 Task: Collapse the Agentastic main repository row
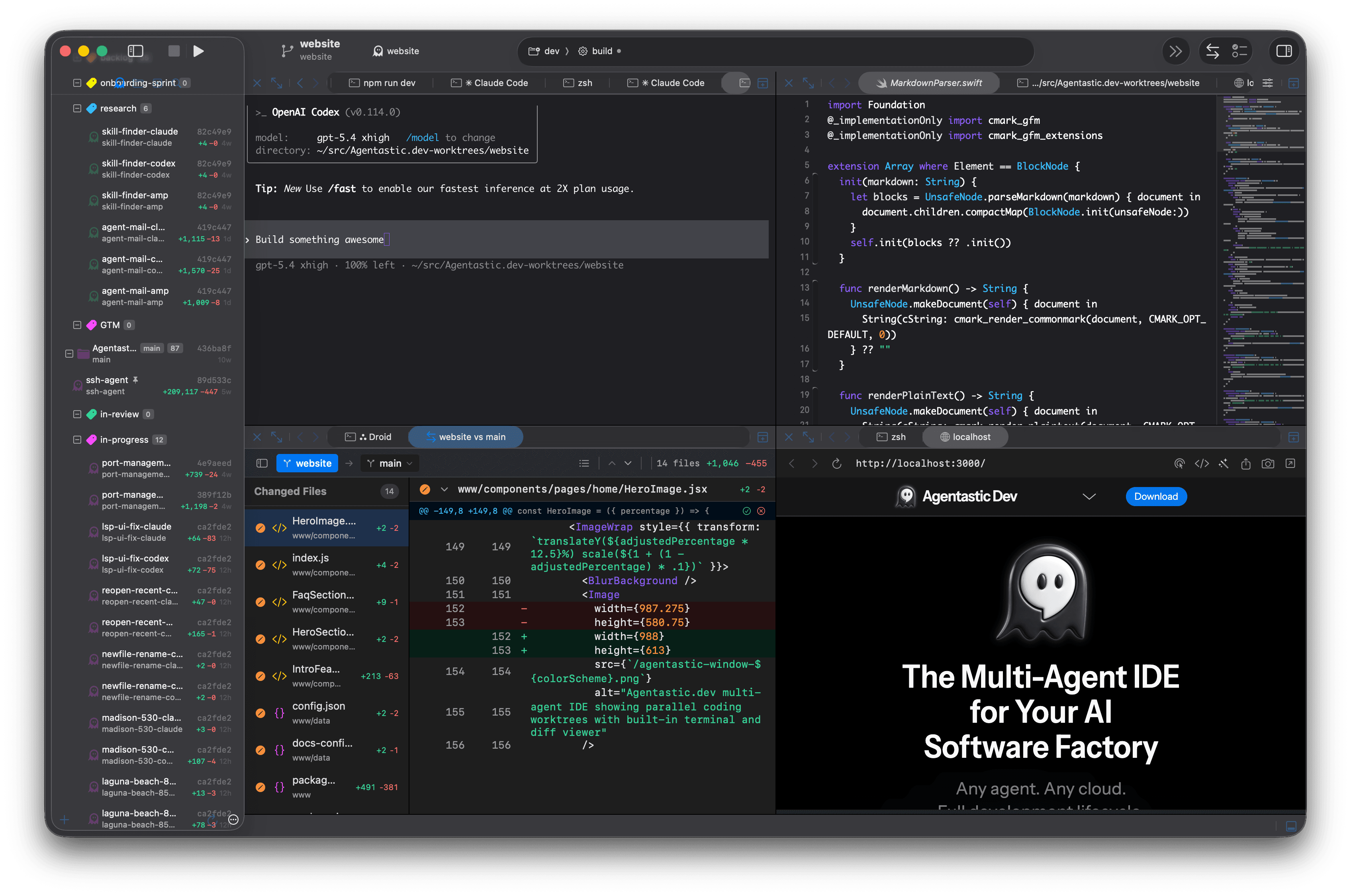(69, 354)
